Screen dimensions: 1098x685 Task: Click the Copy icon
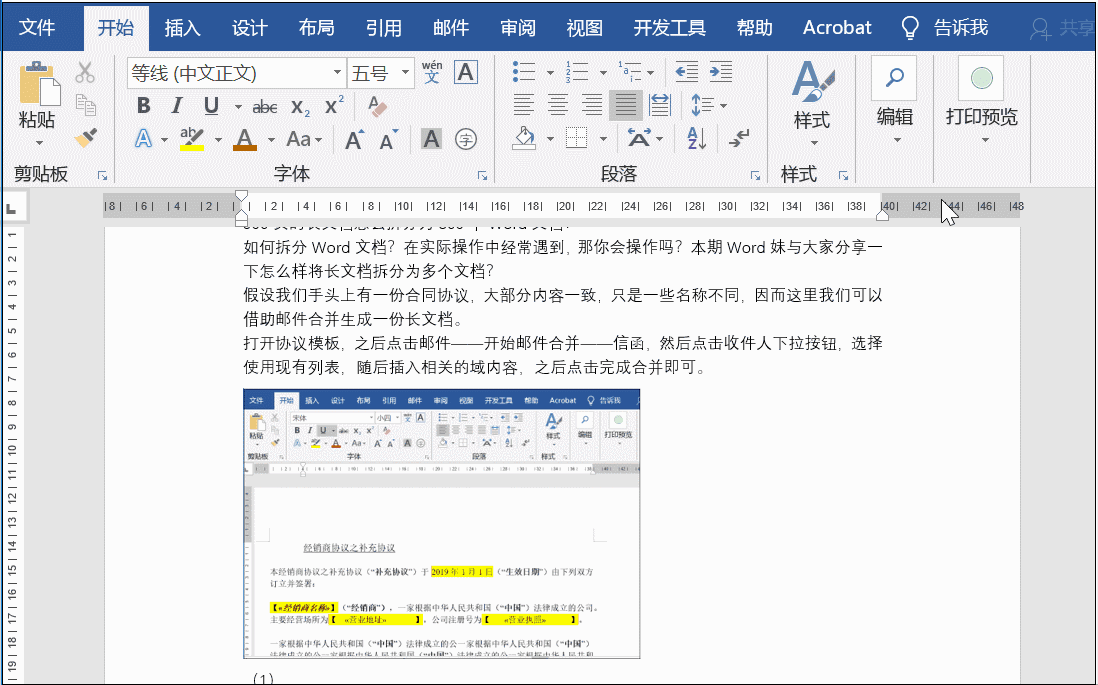[85, 104]
